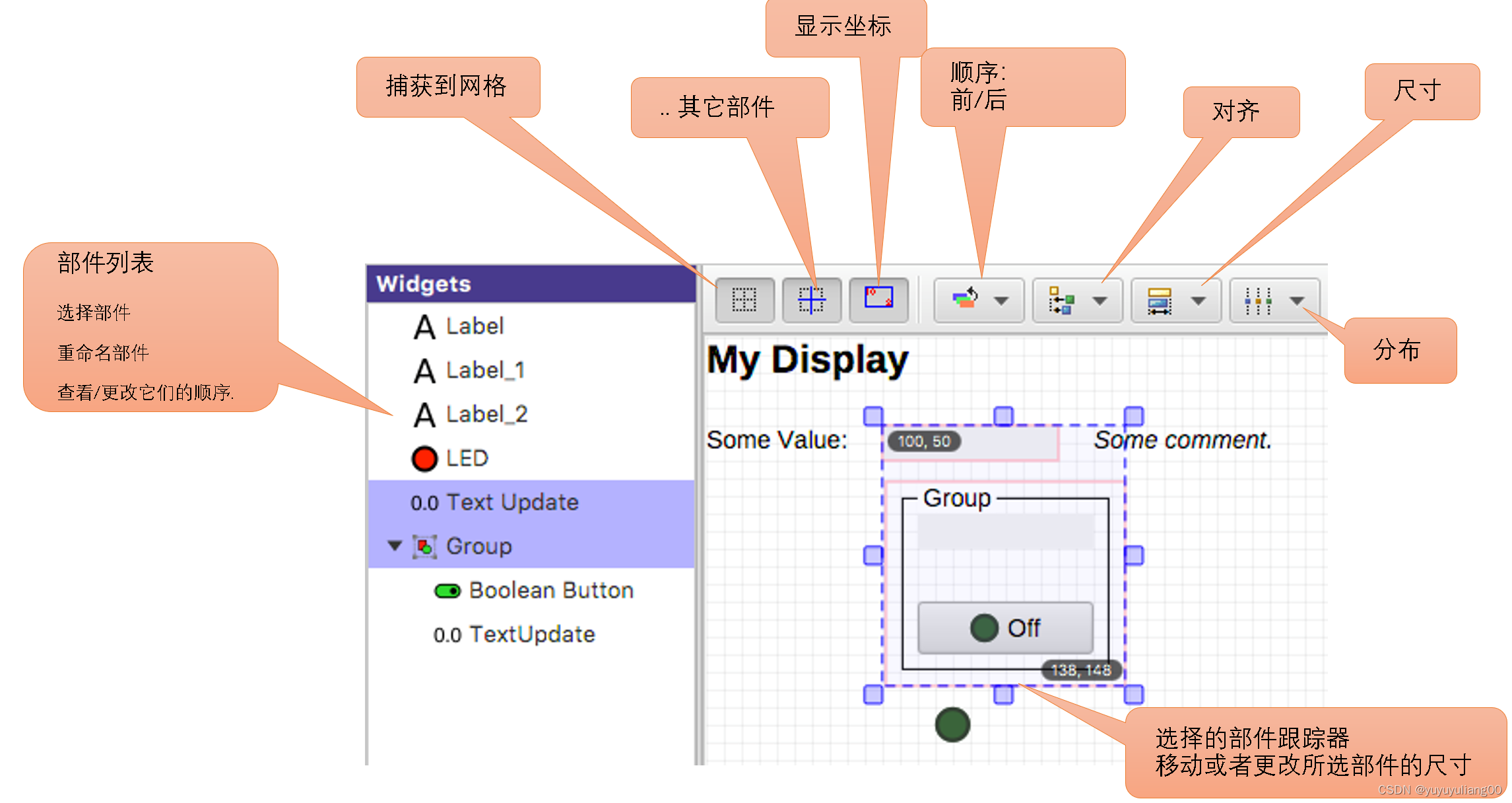Open the align dropdown arrow
This screenshot has height=803, width=1512.
pyautogui.click(x=1100, y=301)
